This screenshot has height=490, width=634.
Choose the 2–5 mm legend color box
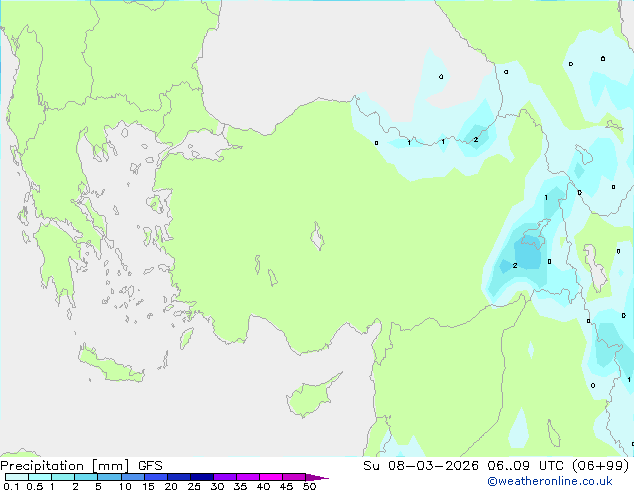tap(86, 477)
